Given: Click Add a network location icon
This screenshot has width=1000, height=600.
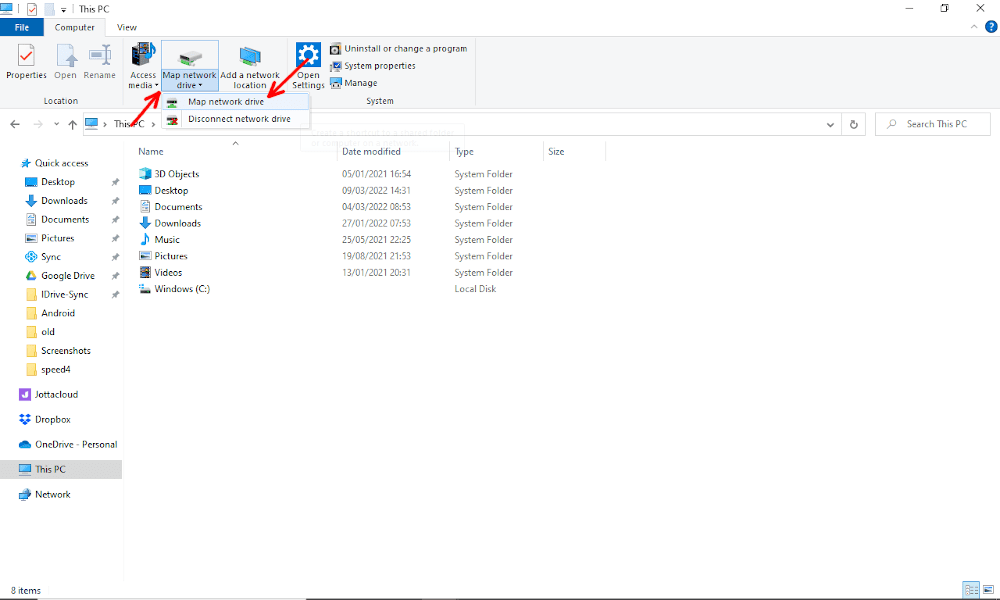Looking at the screenshot, I should tap(250, 56).
